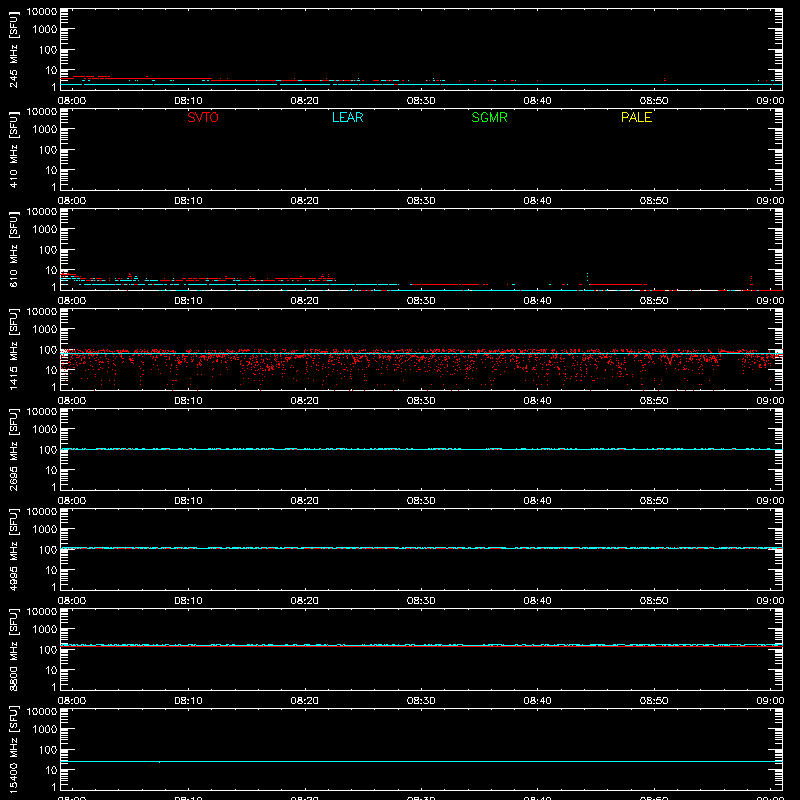Viewport: 800px width, 800px height.
Task: Click the 10000 tick label on 245 MHz axis
Action: pos(42,12)
